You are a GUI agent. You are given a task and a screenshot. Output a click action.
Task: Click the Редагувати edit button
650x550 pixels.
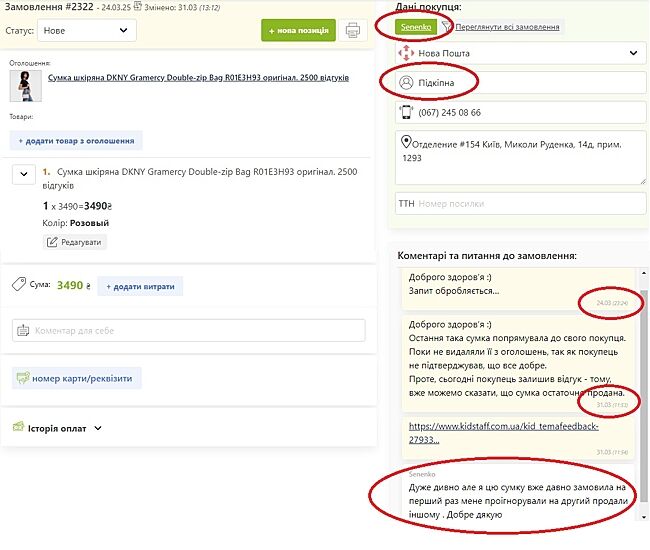(75, 242)
